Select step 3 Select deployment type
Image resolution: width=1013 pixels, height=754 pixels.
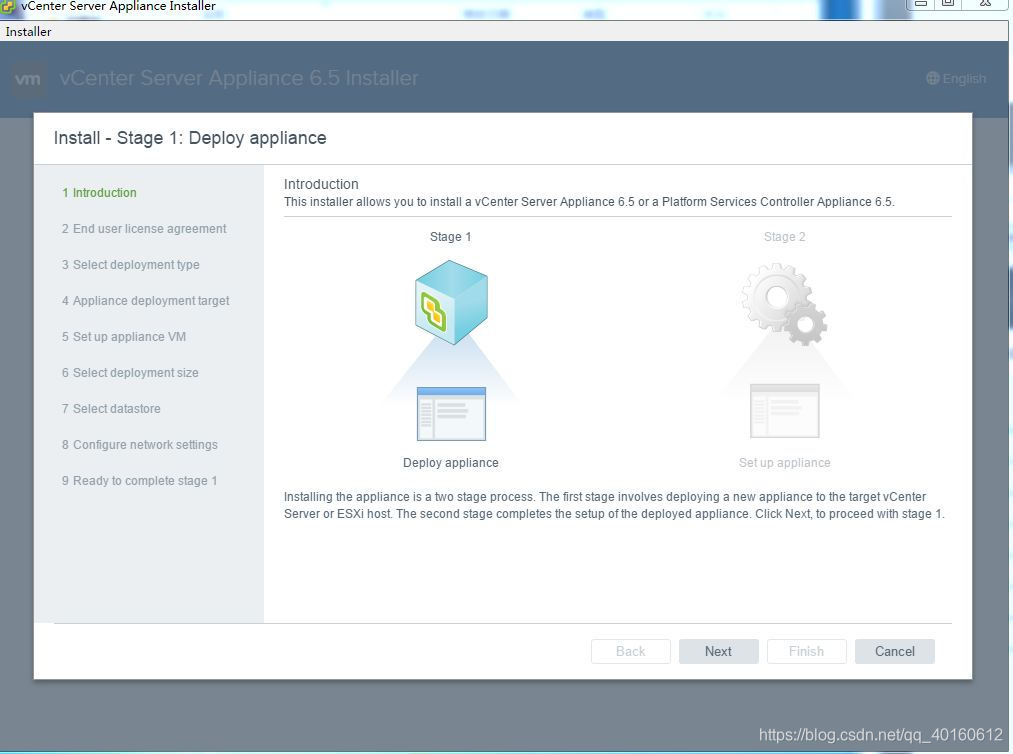click(131, 265)
